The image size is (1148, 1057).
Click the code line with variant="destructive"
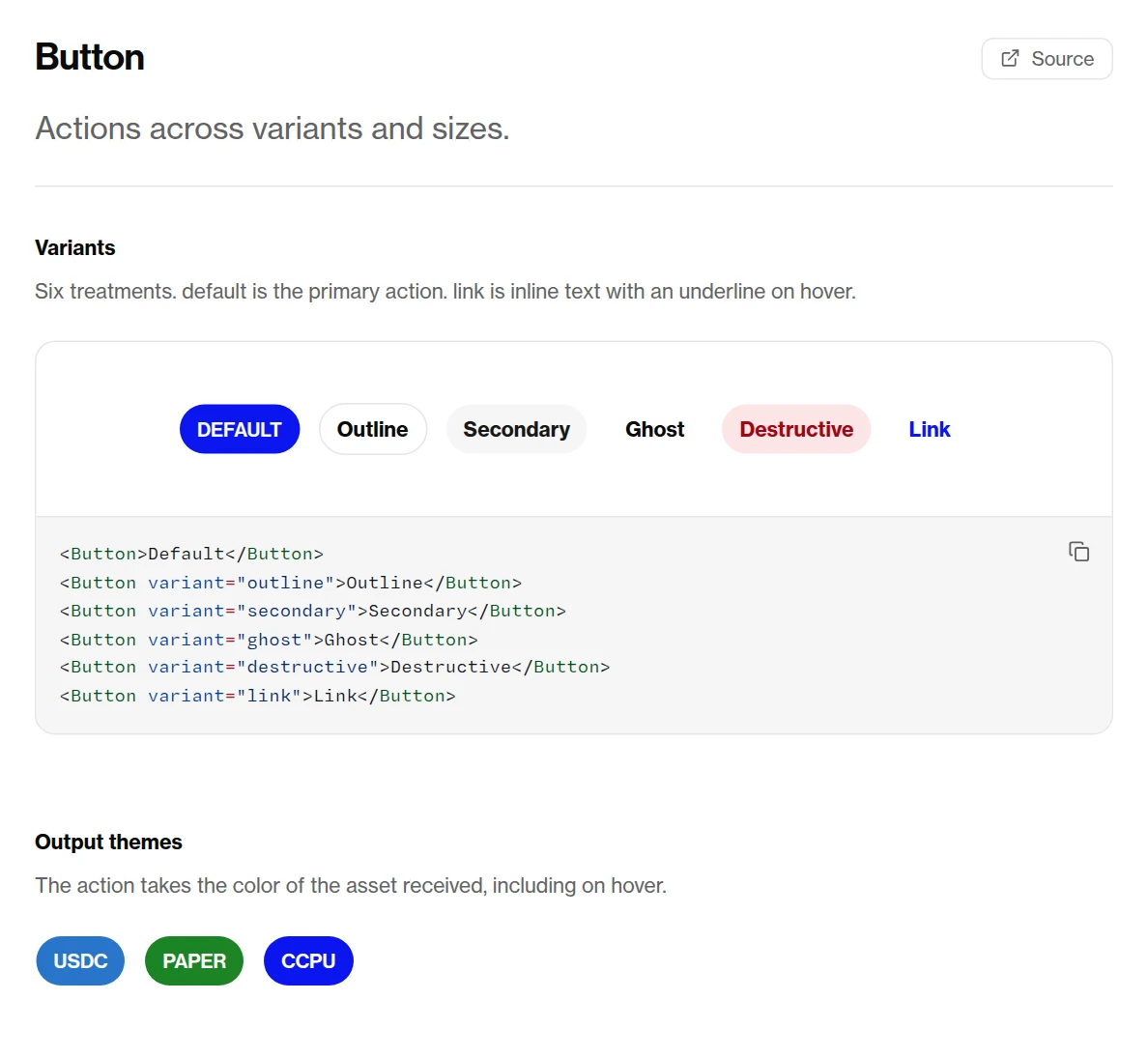(x=334, y=667)
